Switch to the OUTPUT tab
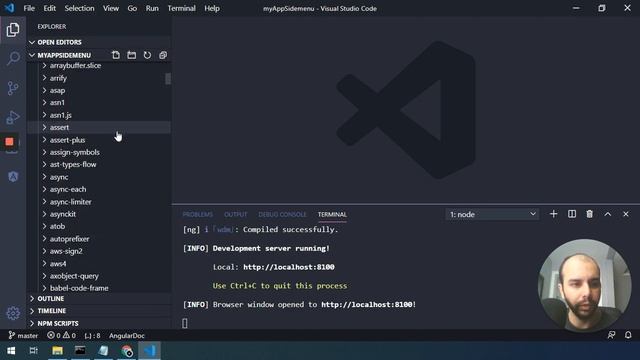The image size is (640, 360). click(x=236, y=214)
